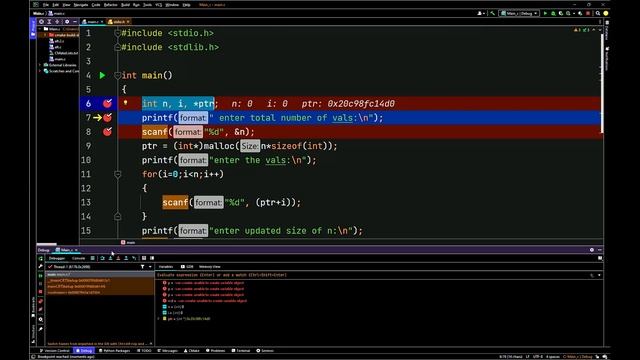Toggle the breakpoint on line 7
Screen dimensions: 640x360
[107, 118]
